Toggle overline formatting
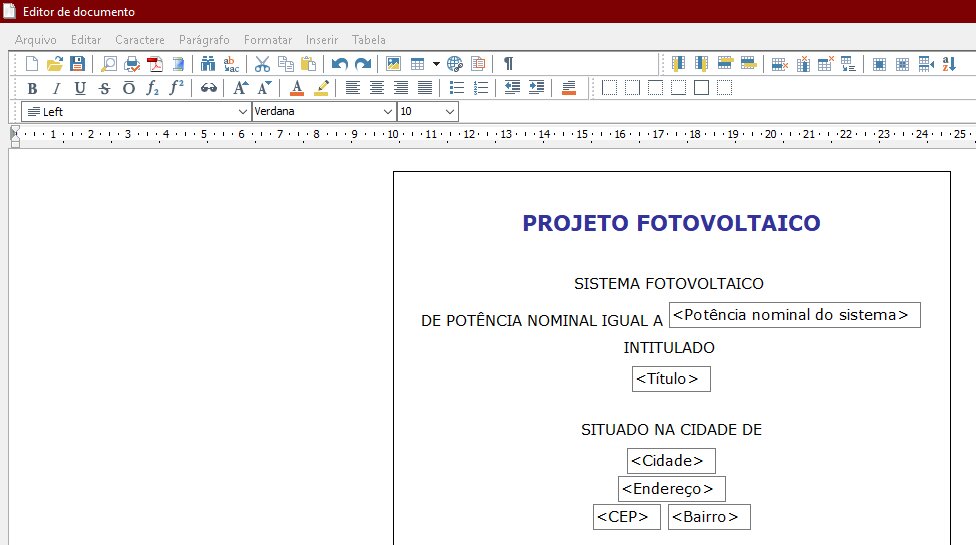The height and width of the screenshot is (545, 976). point(128,88)
